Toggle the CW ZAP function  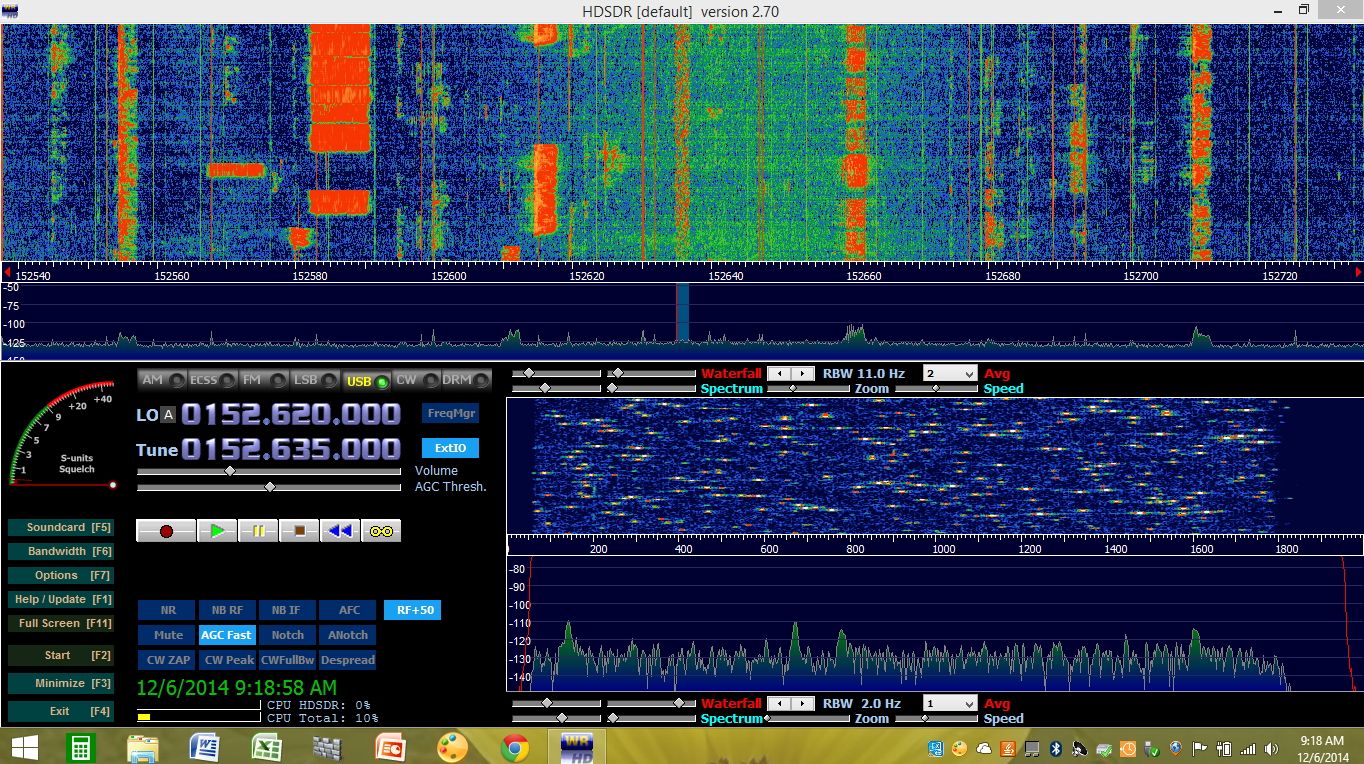[x=168, y=660]
